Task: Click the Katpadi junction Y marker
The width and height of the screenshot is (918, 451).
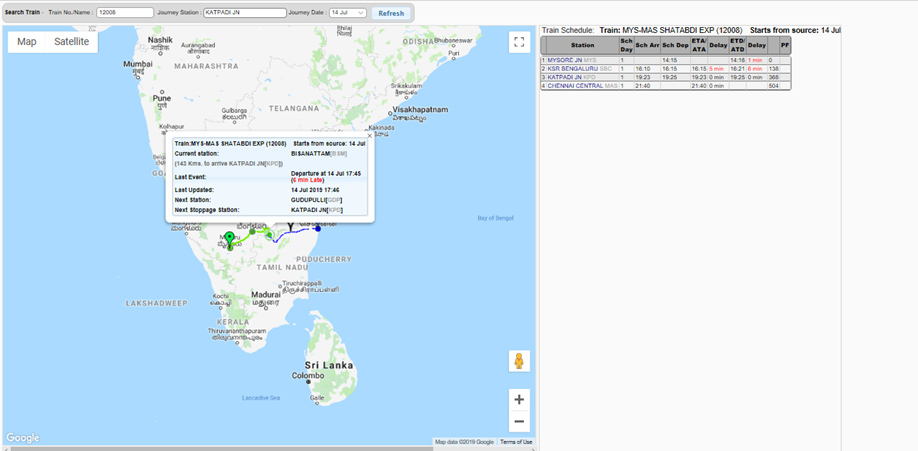Action: 289,227
